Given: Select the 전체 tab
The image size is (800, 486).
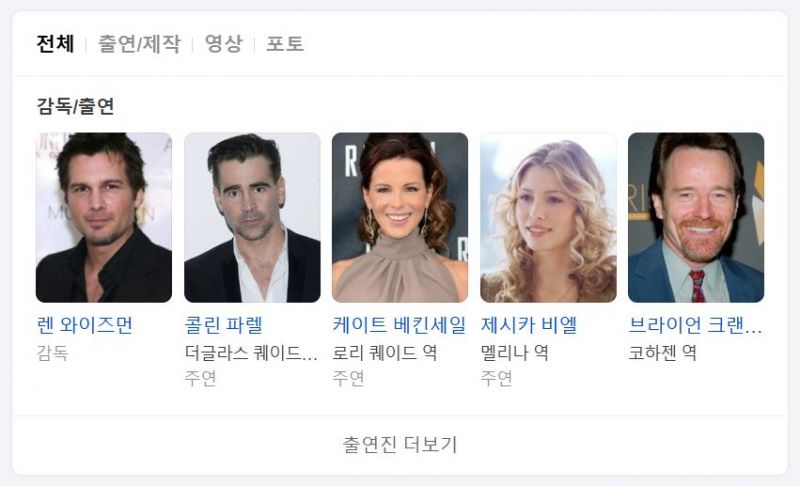Looking at the screenshot, I should click(x=55, y=44).
